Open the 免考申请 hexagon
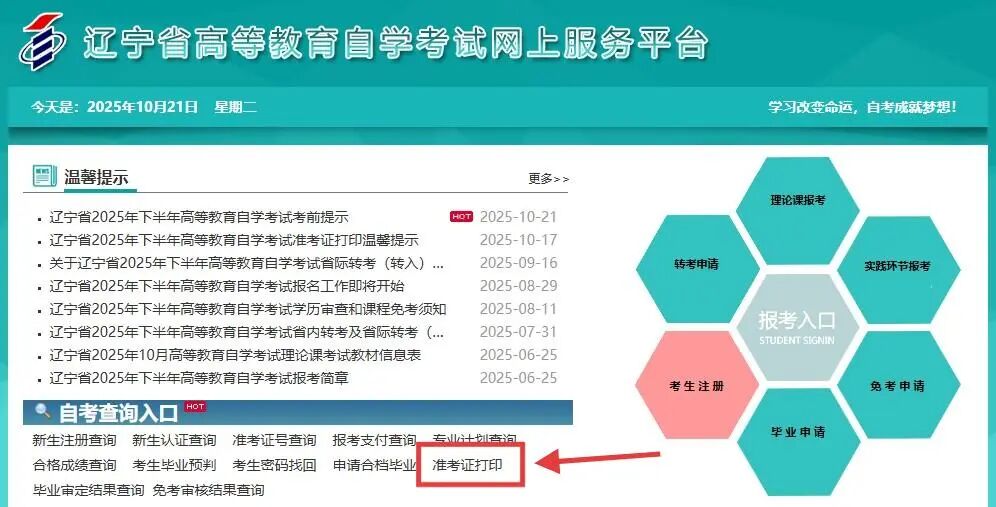996x507 pixels. coord(898,386)
